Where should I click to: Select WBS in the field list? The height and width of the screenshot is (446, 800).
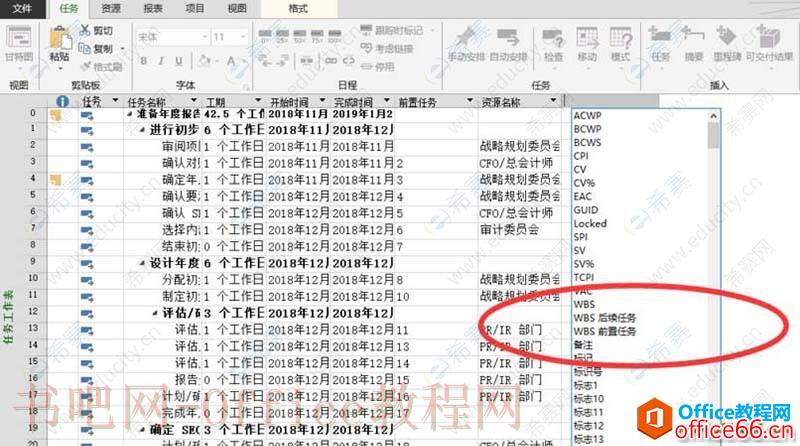(584, 304)
